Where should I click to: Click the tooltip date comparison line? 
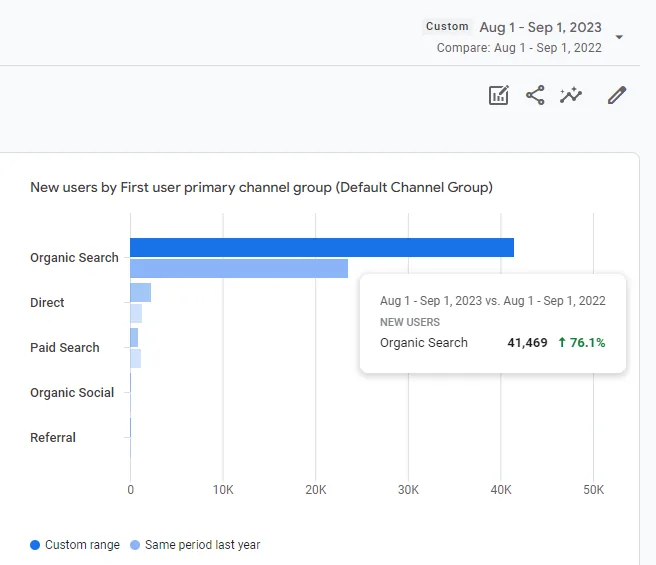click(x=493, y=301)
